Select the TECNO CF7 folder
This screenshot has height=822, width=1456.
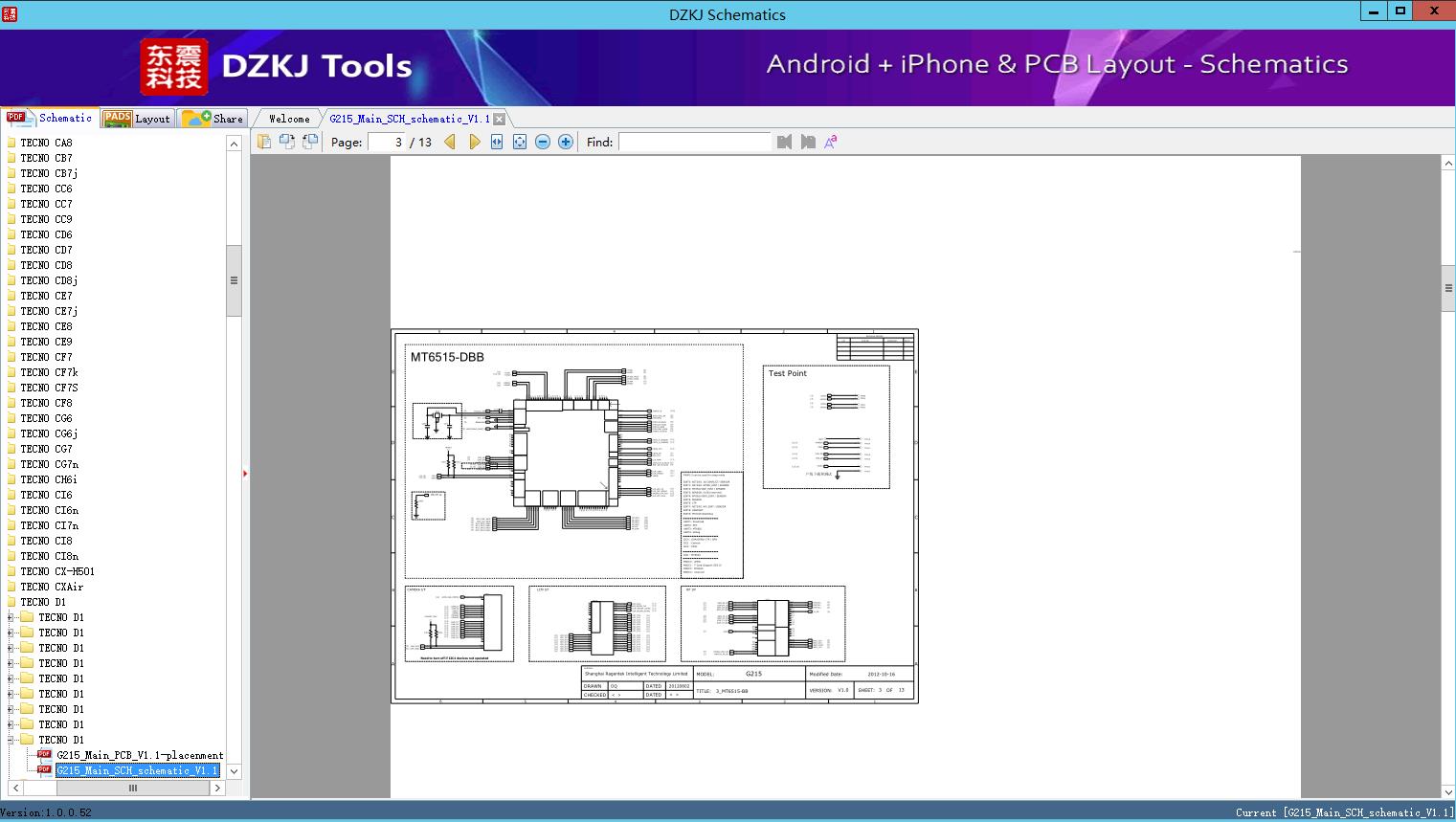[x=46, y=357]
